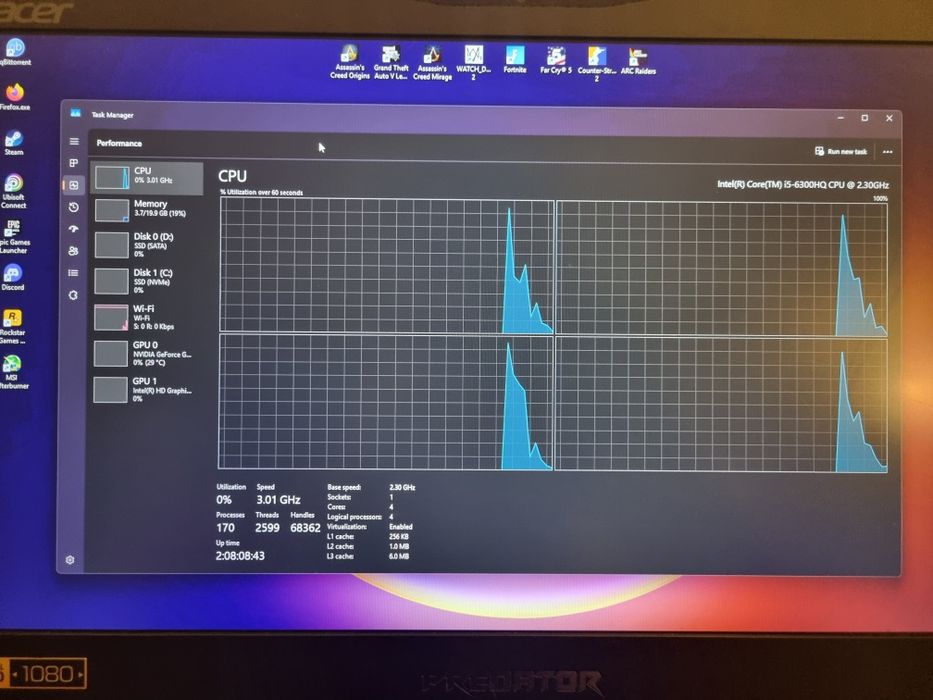This screenshot has width=933, height=700.
Task: Select GPU 0 NVIDIA GeForce entry
Action: (x=147, y=354)
